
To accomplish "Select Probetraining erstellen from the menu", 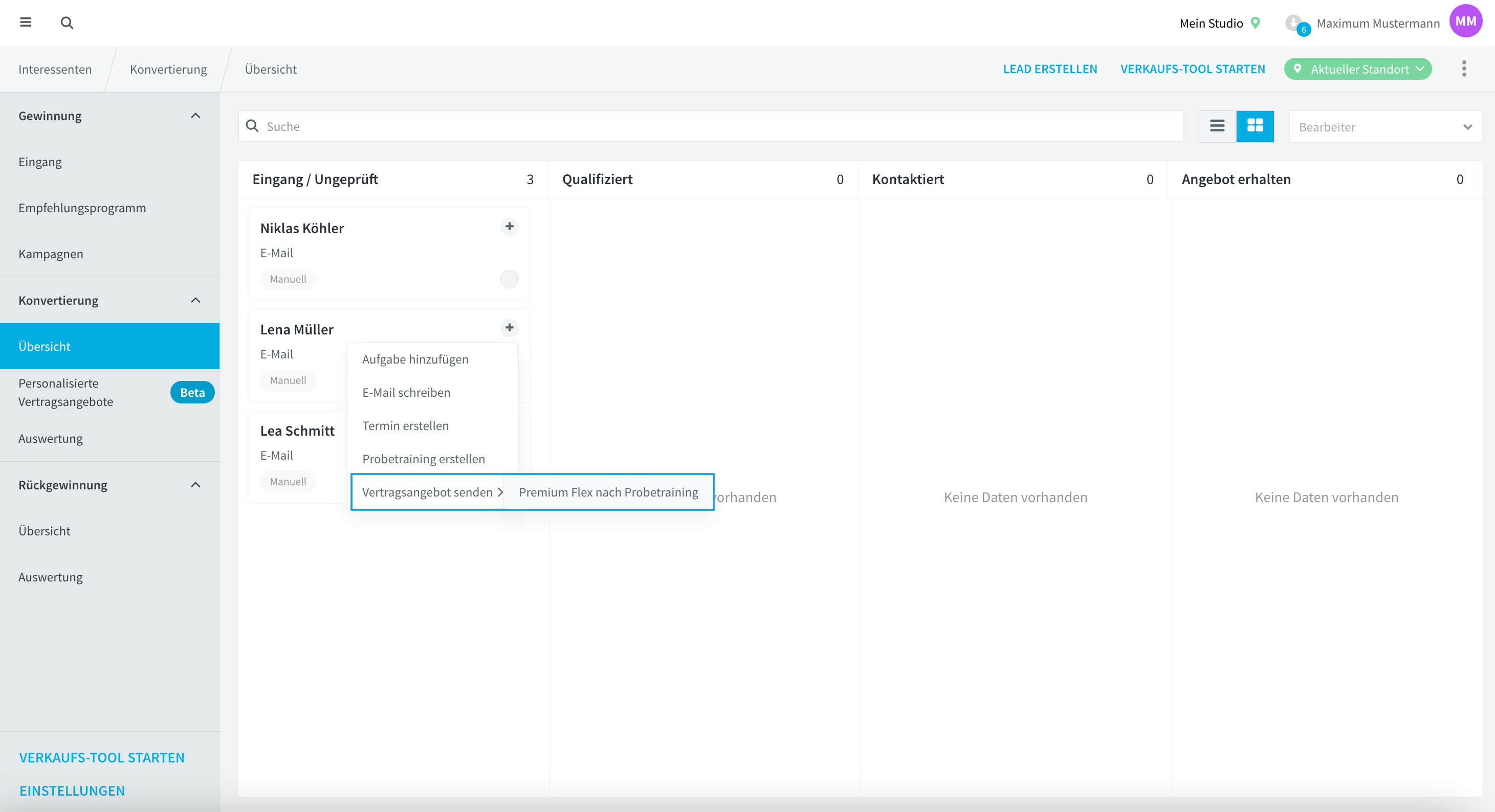I will click(x=423, y=459).
